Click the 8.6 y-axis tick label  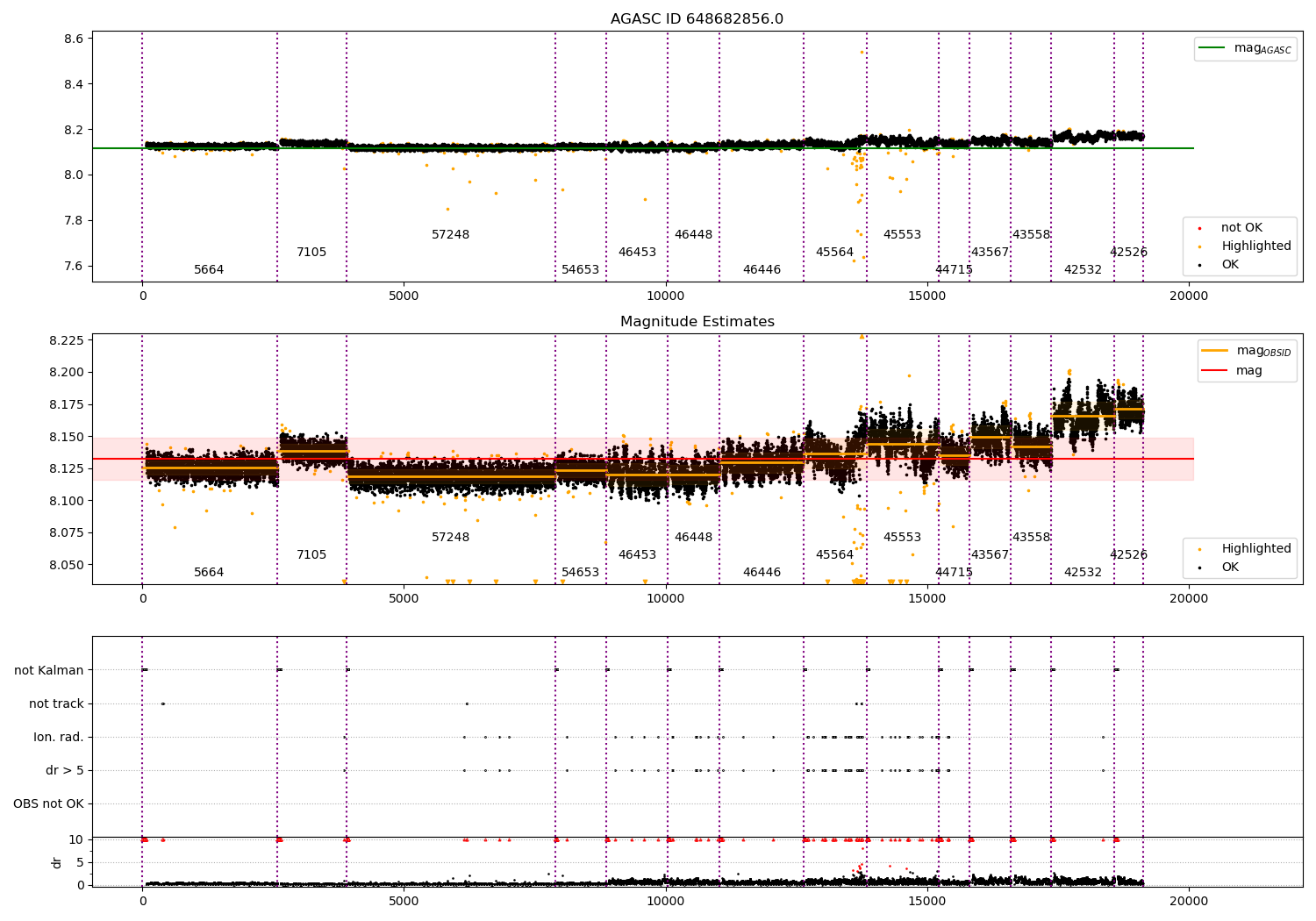[x=74, y=39]
